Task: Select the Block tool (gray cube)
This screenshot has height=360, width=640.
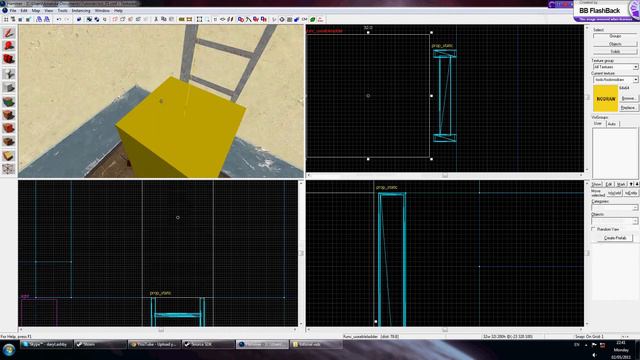Action: tap(9, 87)
